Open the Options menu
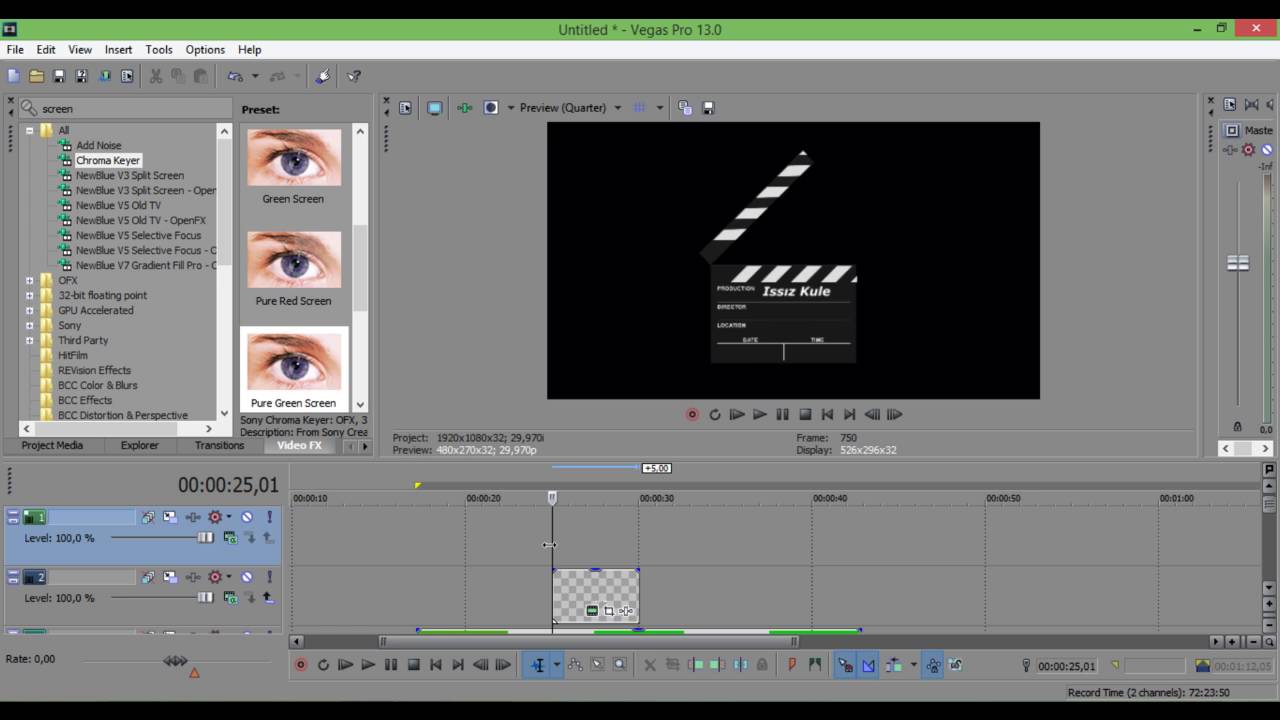 205,49
